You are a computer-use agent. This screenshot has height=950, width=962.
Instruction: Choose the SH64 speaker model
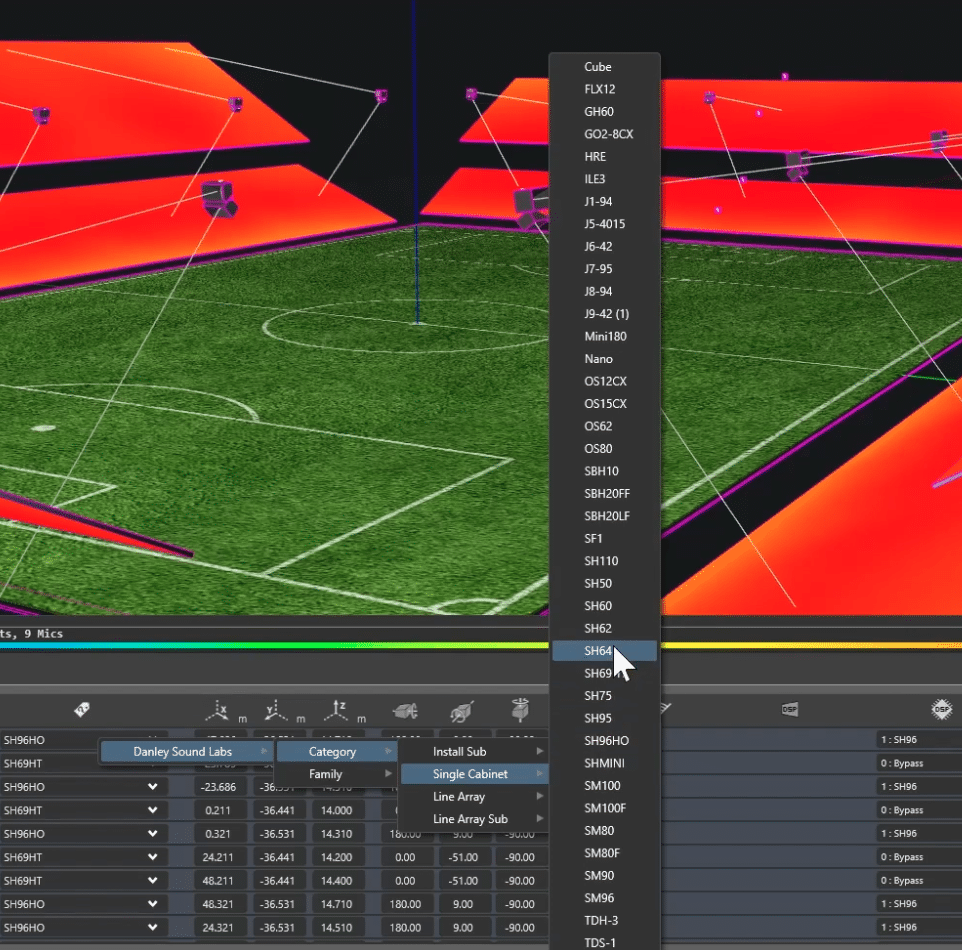[604, 651]
